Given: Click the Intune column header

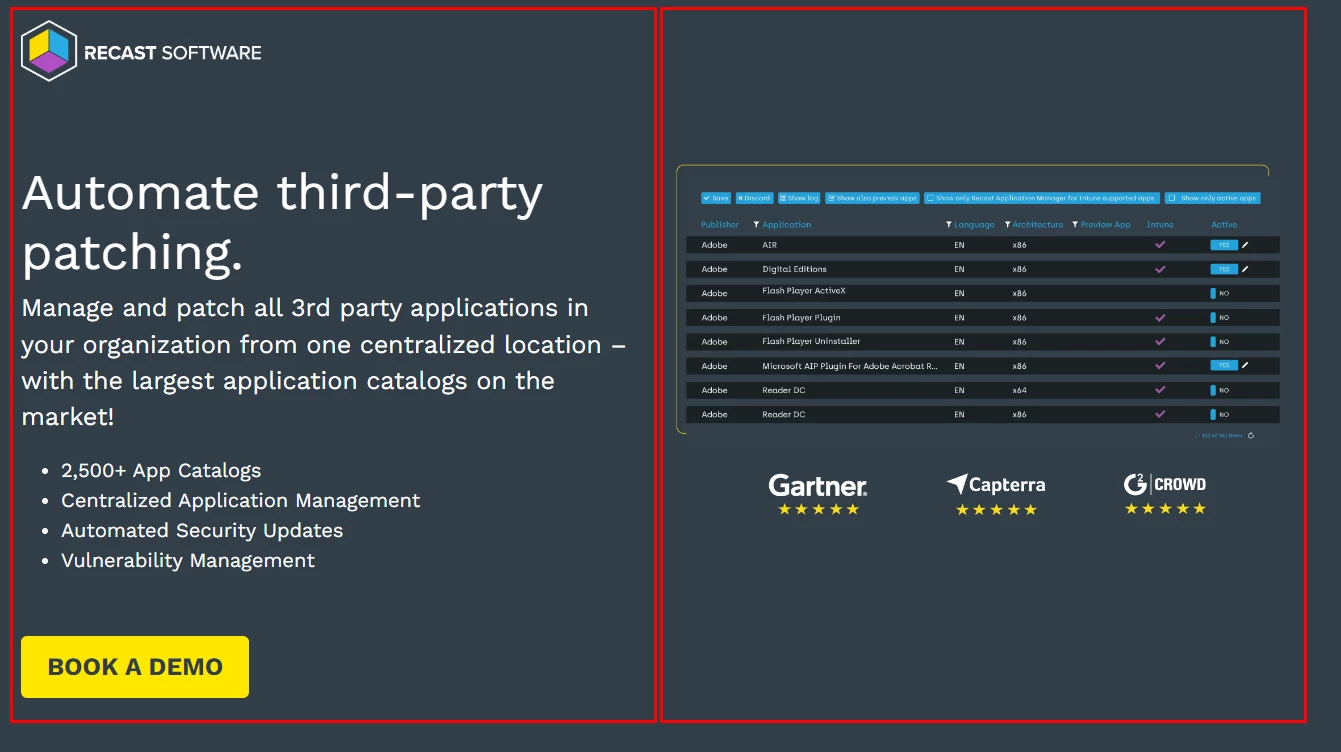Looking at the screenshot, I should (x=1160, y=225).
